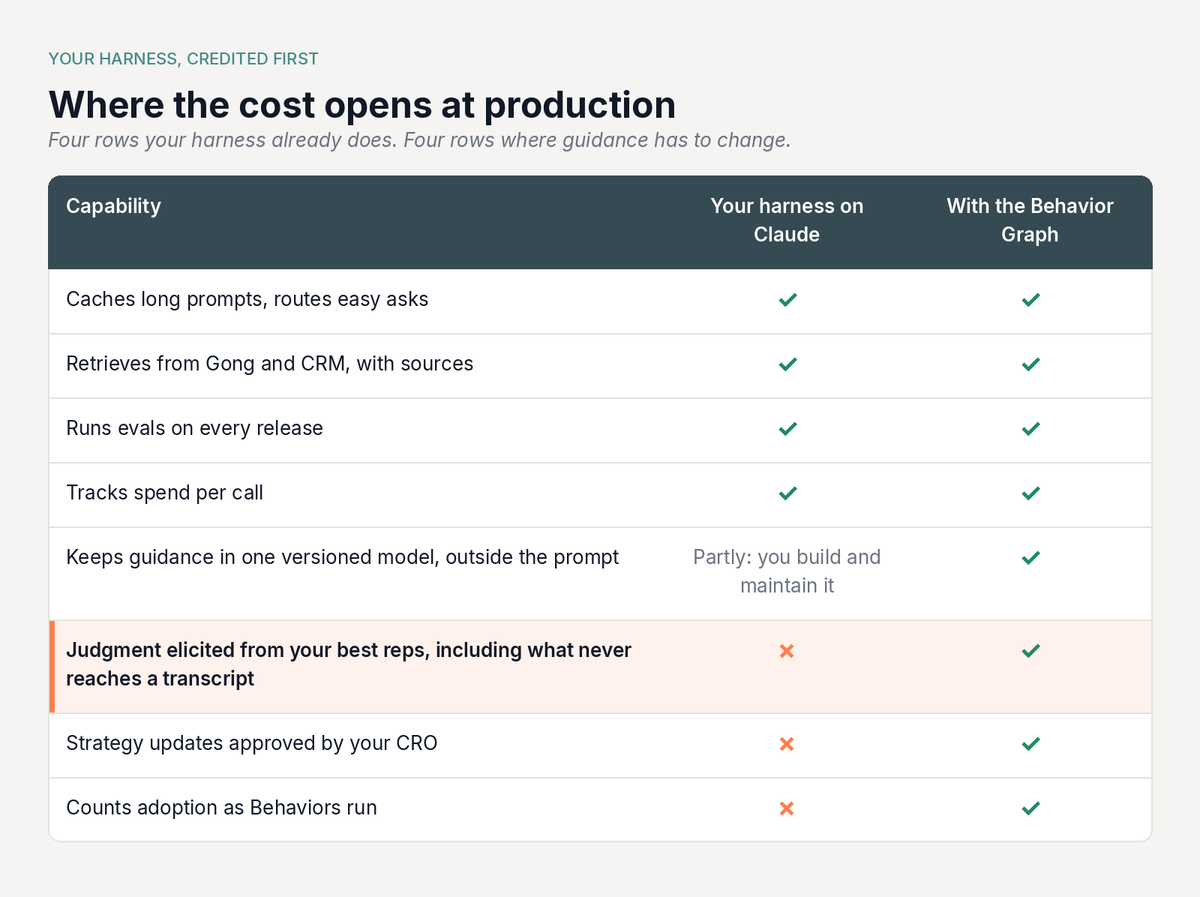This screenshot has width=1200, height=897.
Task: Click "Caches long prompts, routes easy asks" label
Action: [x=247, y=299]
